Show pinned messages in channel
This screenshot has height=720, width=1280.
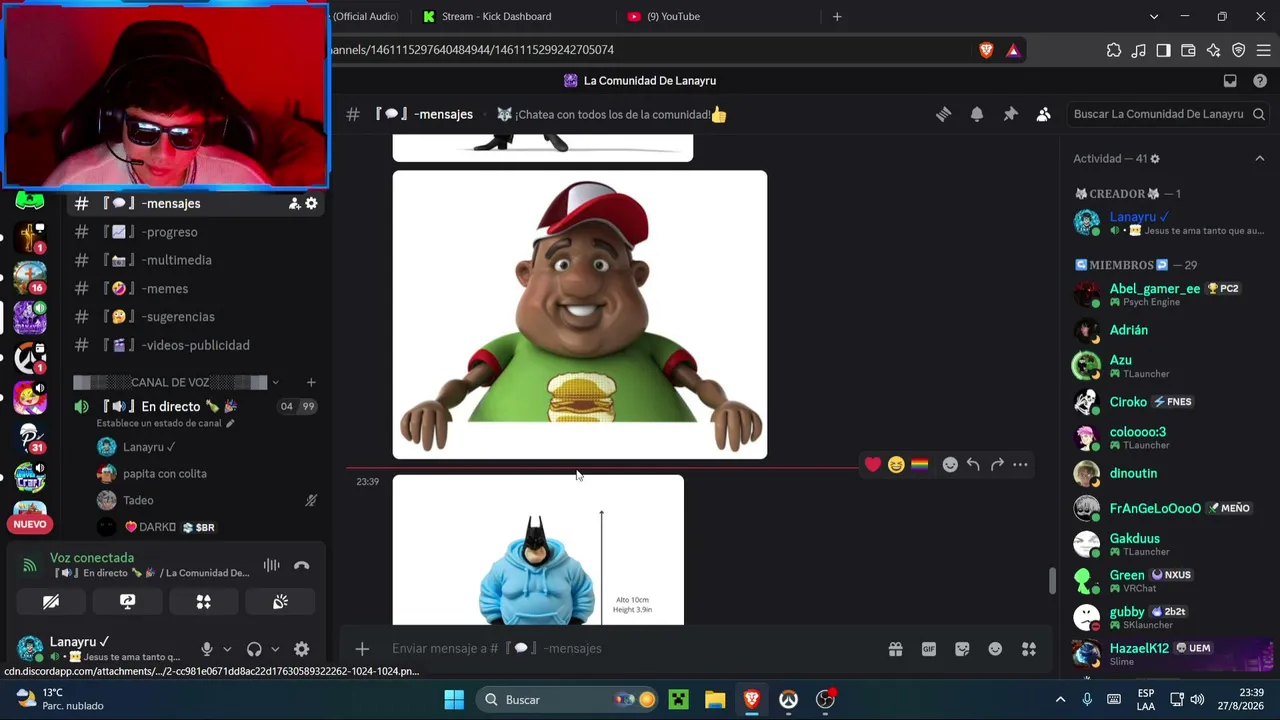(1010, 114)
